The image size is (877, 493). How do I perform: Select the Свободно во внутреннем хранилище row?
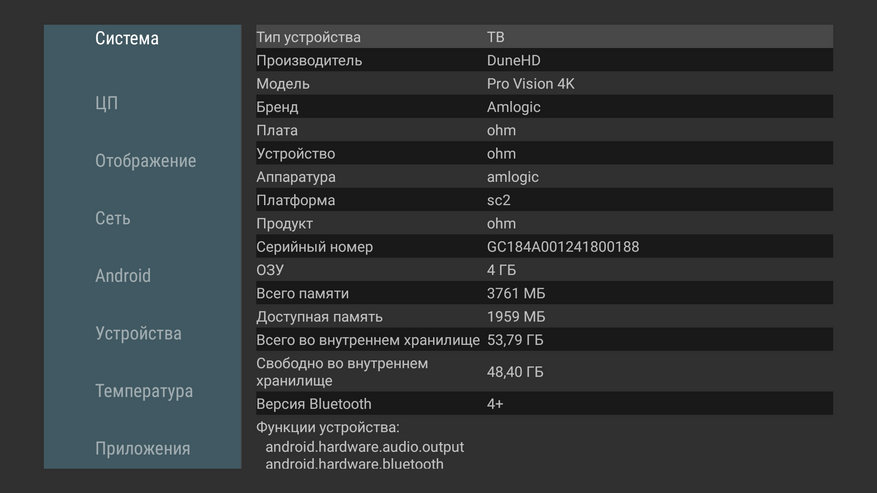click(544, 372)
